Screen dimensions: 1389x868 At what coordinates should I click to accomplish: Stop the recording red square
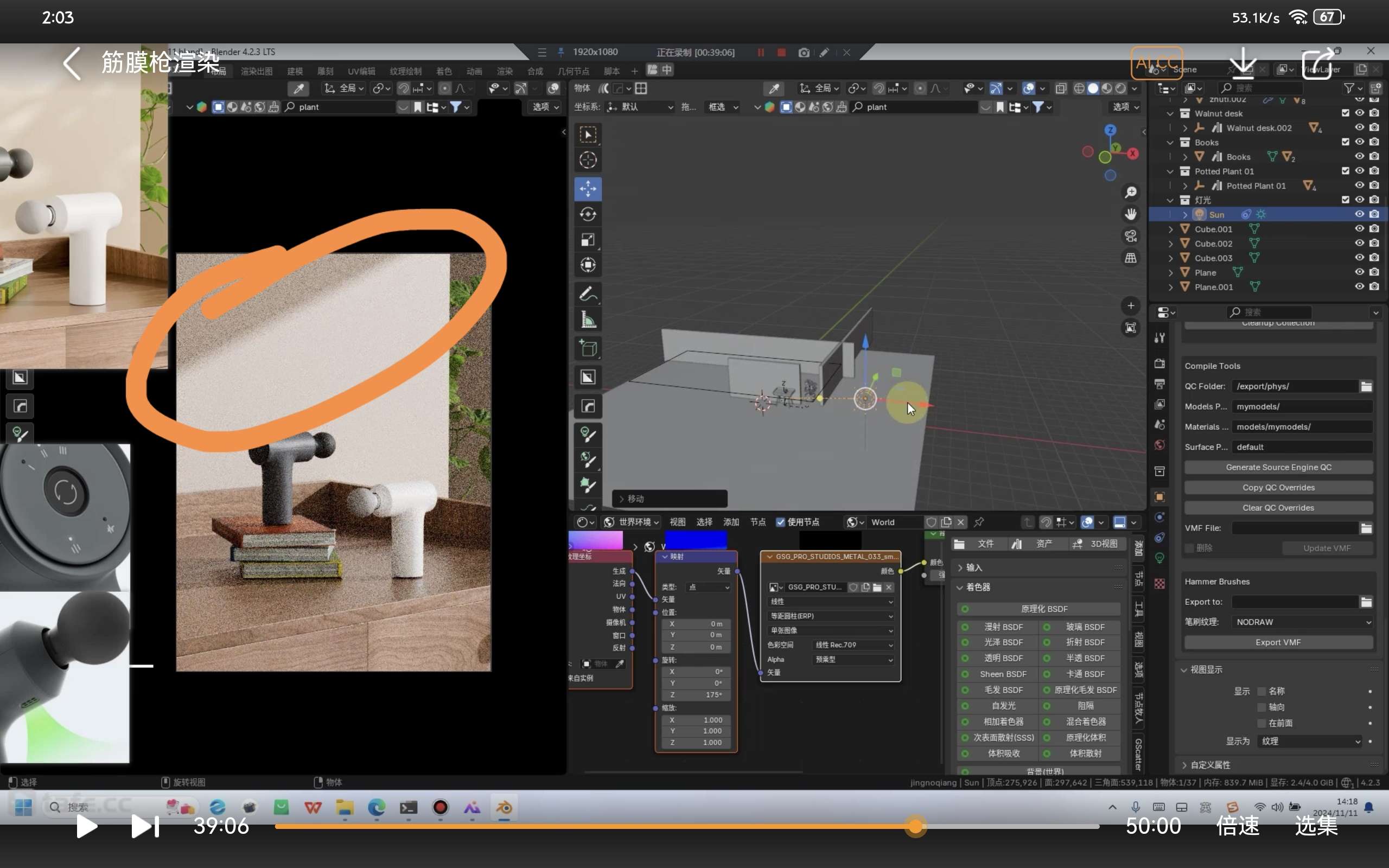781,52
